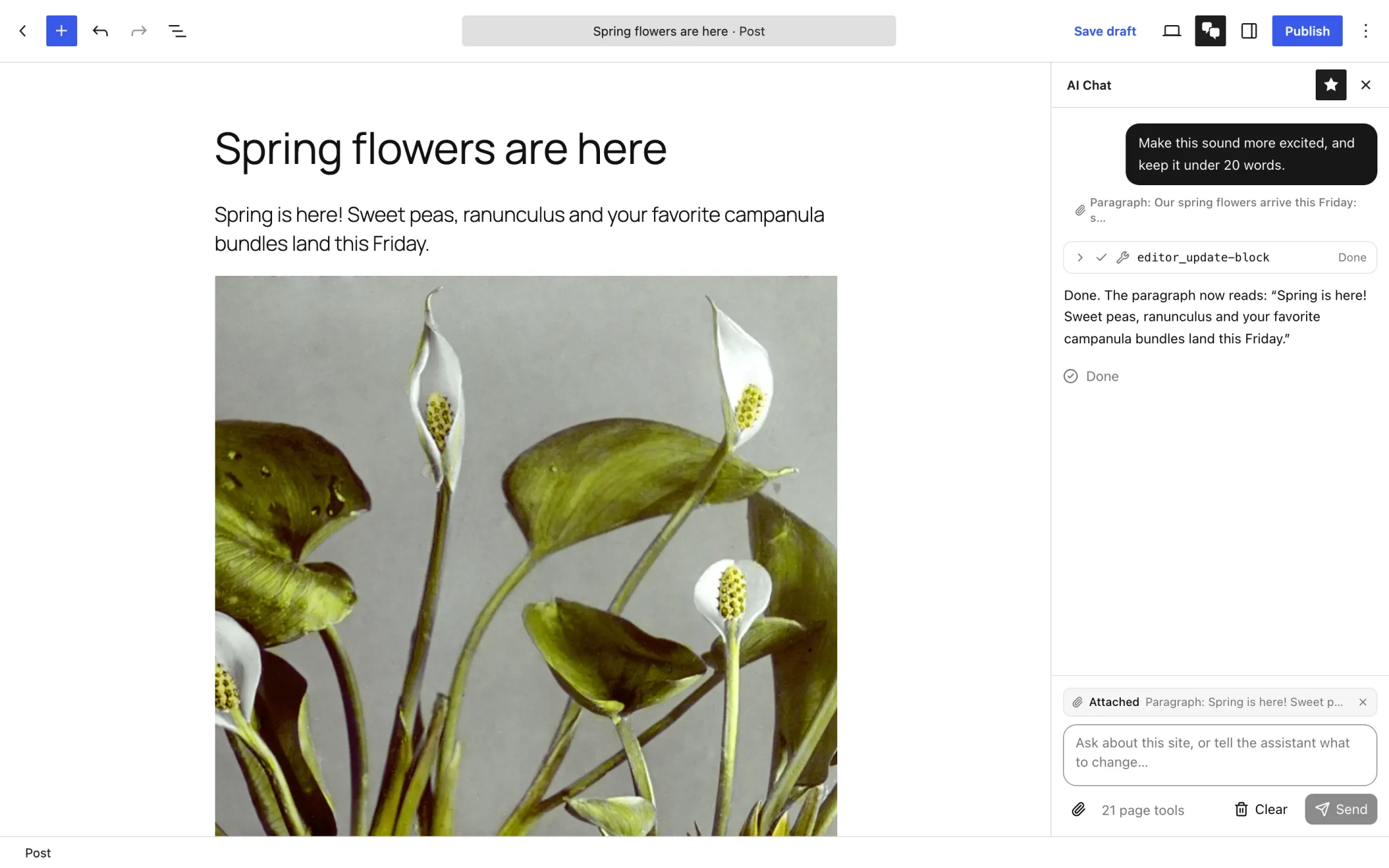Publish the post
1389x868 pixels.
(x=1307, y=31)
